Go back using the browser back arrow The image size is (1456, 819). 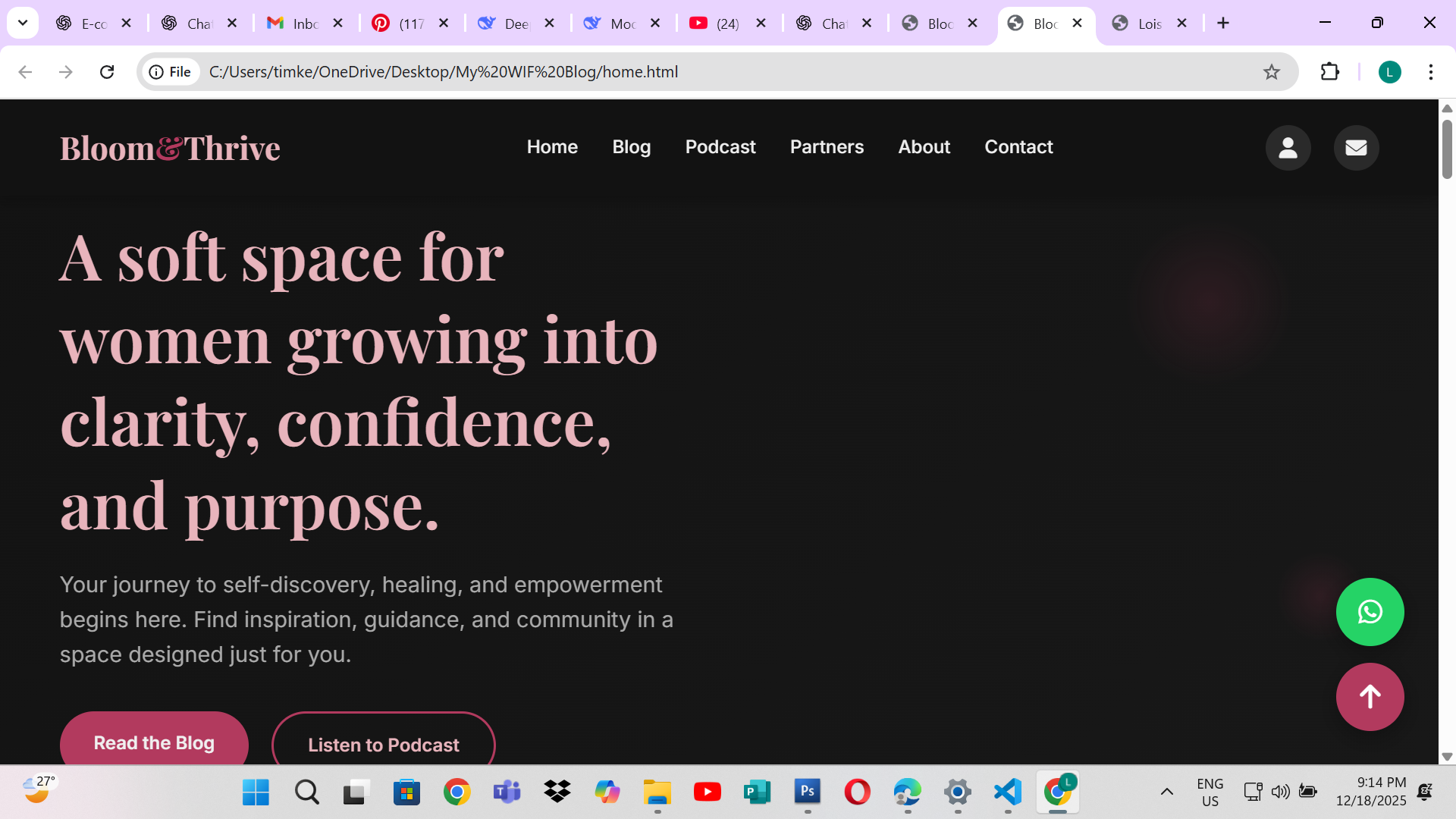25,72
